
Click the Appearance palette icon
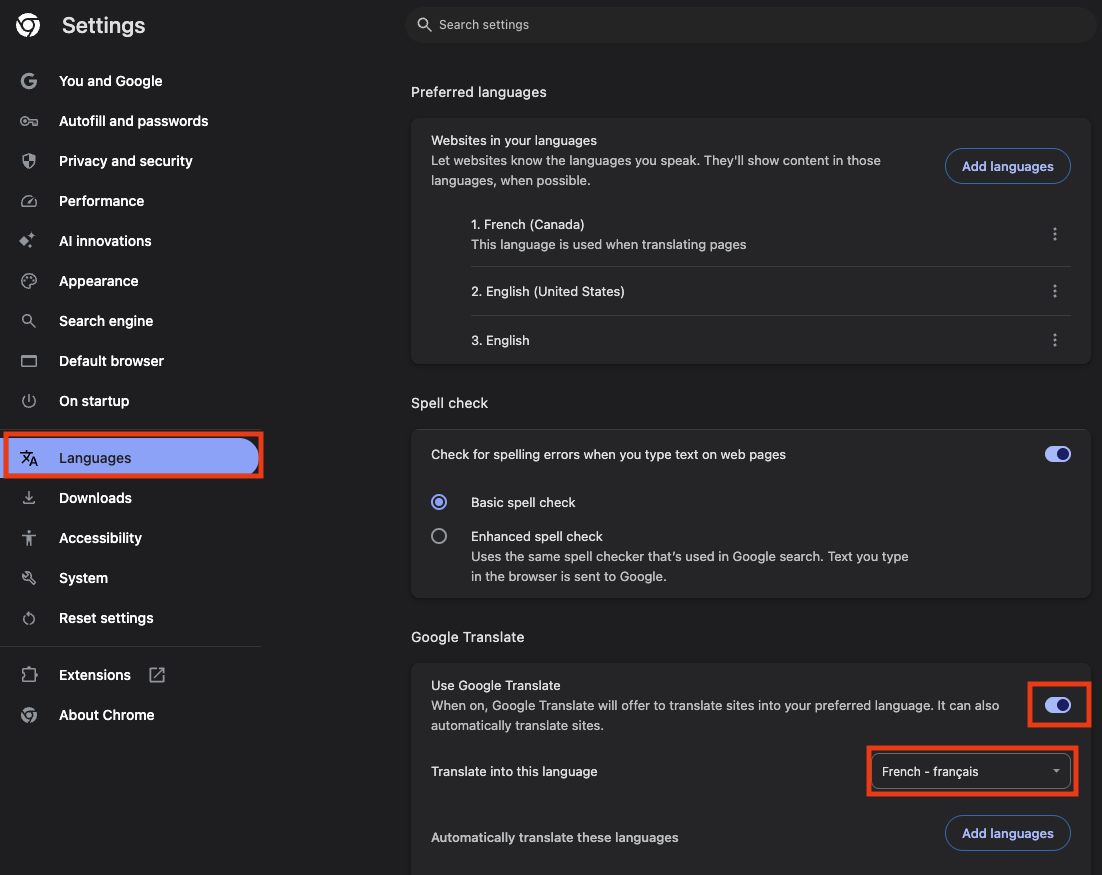tap(29, 281)
